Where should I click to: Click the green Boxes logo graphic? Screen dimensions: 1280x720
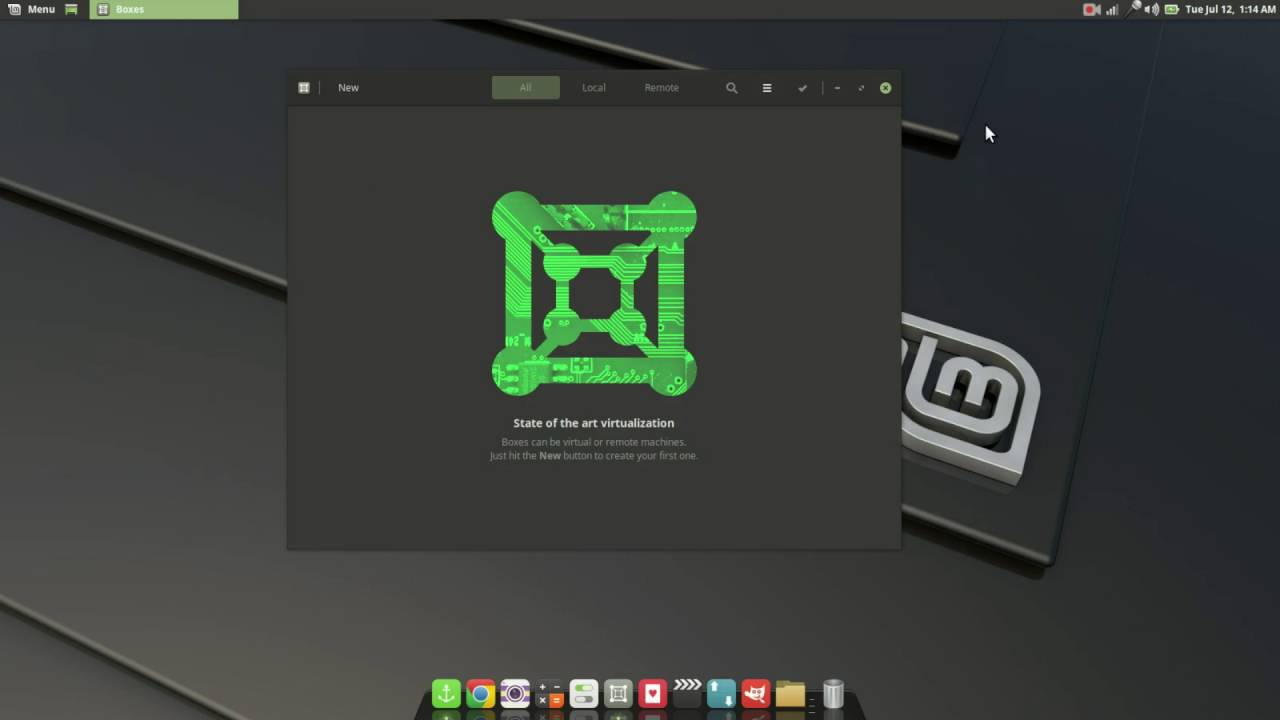coord(594,293)
